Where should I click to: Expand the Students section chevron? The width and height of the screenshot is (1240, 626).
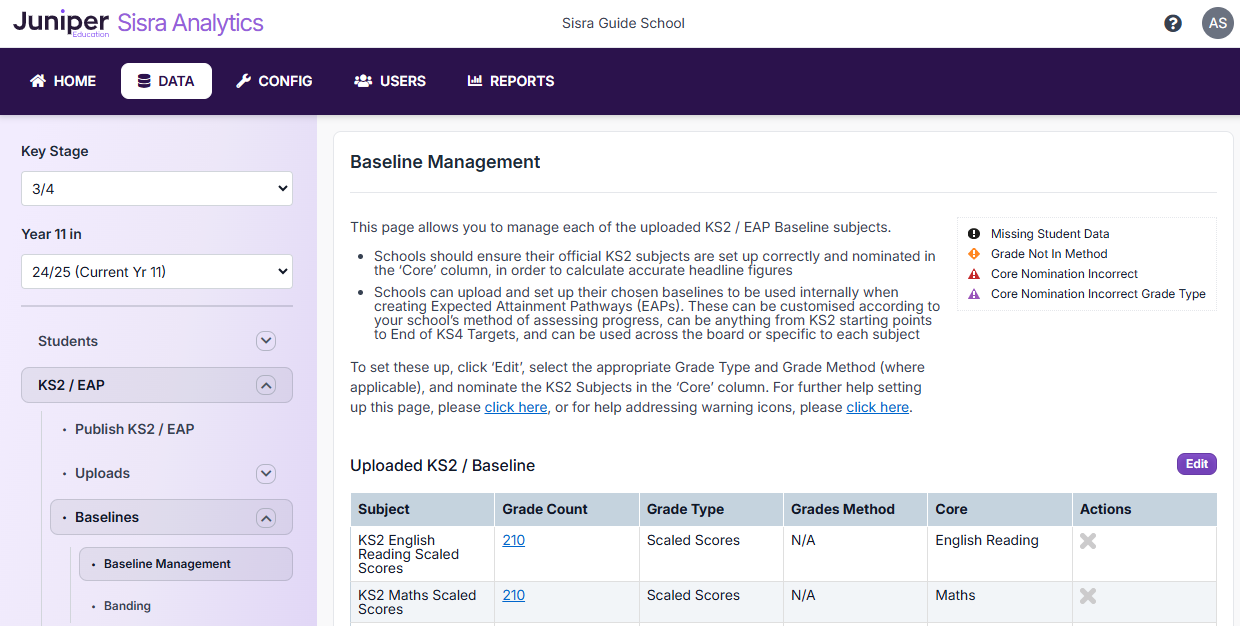(265, 341)
